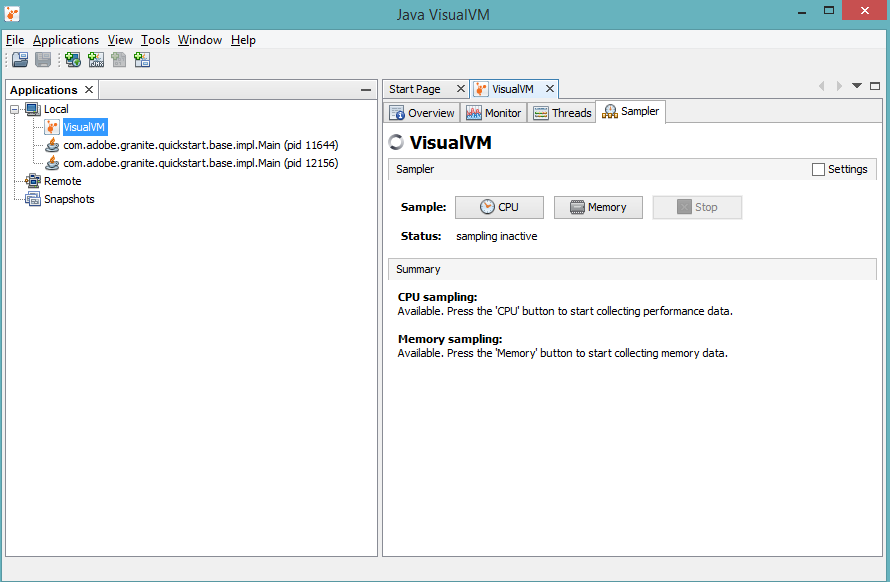Start Memory sampling
This screenshot has height=582, width=890.
pyautogui.click(x=598, y=207)
